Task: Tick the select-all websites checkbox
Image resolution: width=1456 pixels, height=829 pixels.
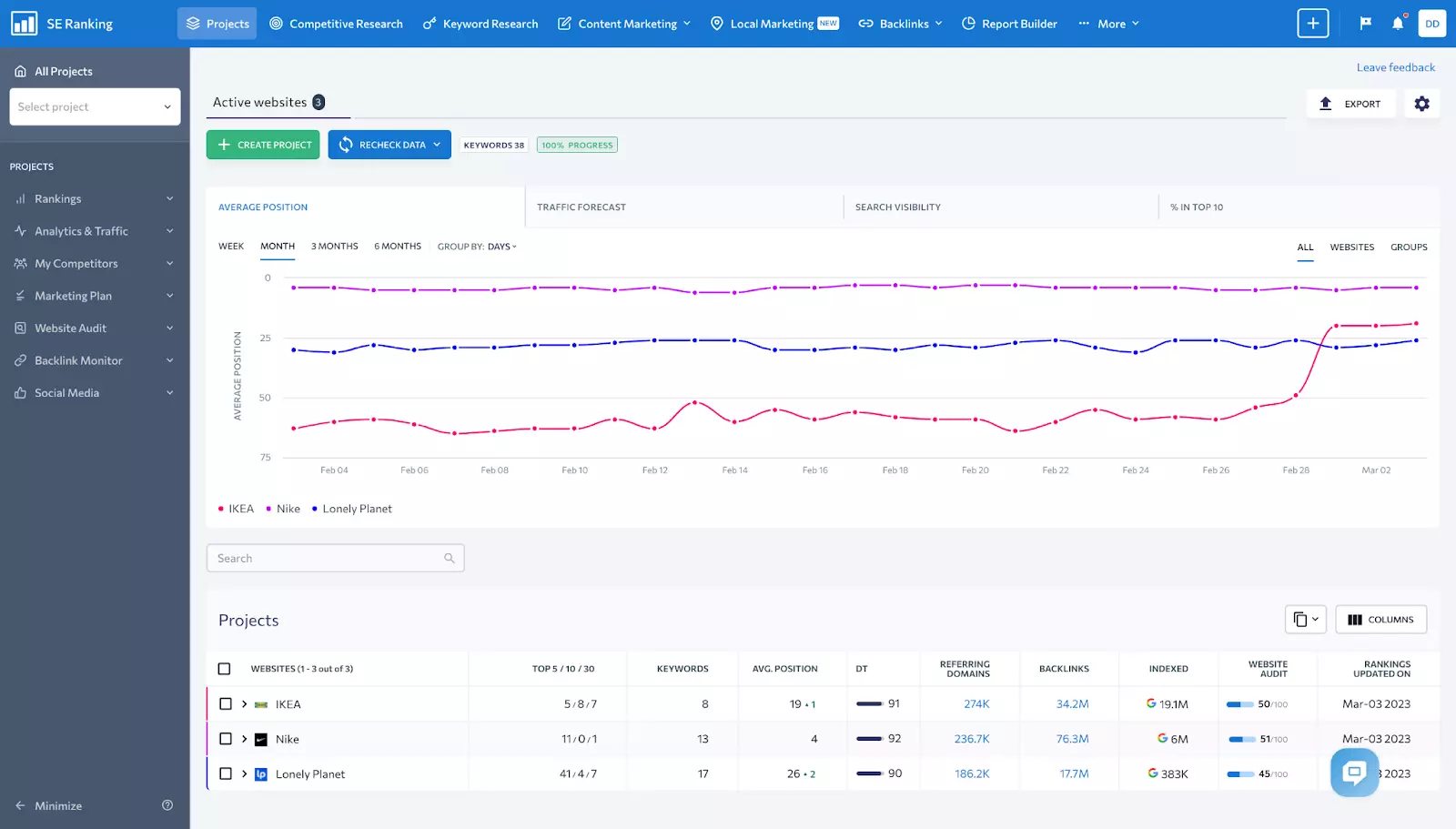Action: tap(225, 669)
